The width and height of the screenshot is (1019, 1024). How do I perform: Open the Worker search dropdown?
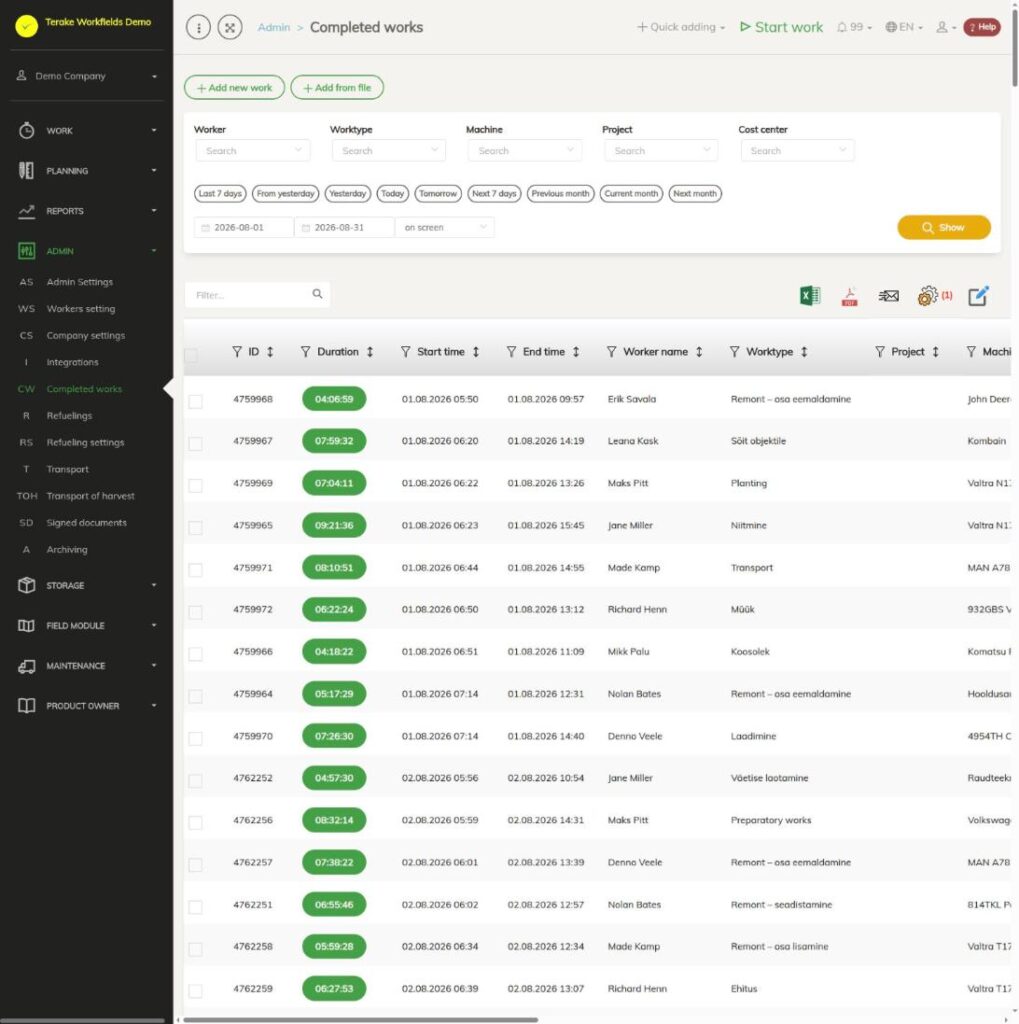tap(253, 151)
